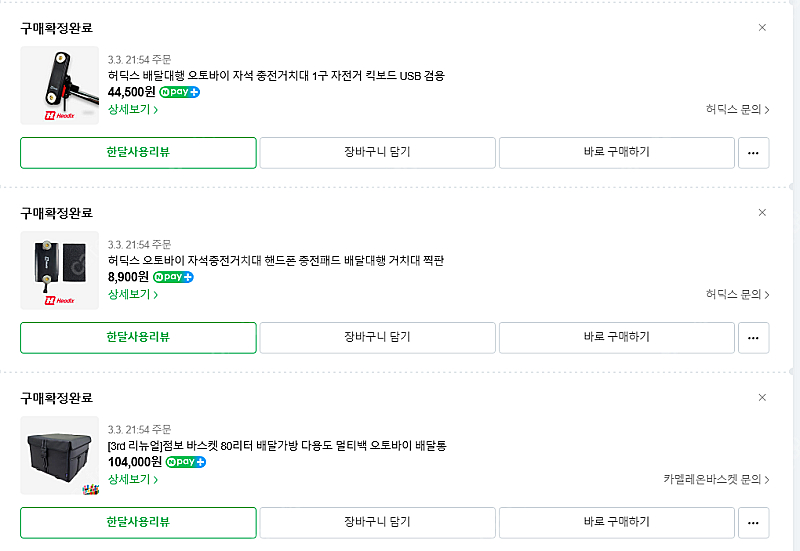Screen dimensions: 800x551
Task: Click 바로 구매하기 for the 44,500원 mount
Action: coord(616,153)
